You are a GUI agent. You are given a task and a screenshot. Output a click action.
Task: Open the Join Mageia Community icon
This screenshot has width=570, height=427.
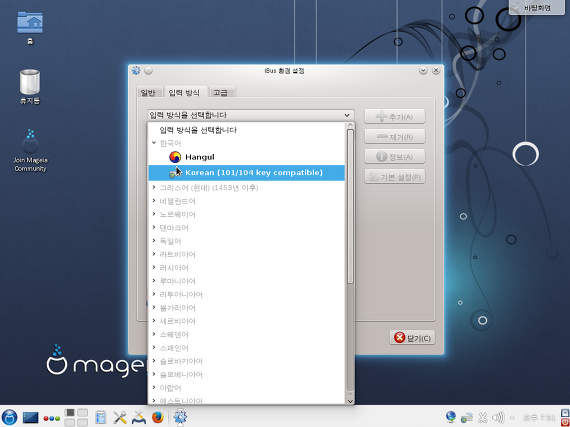coord(30,150)
